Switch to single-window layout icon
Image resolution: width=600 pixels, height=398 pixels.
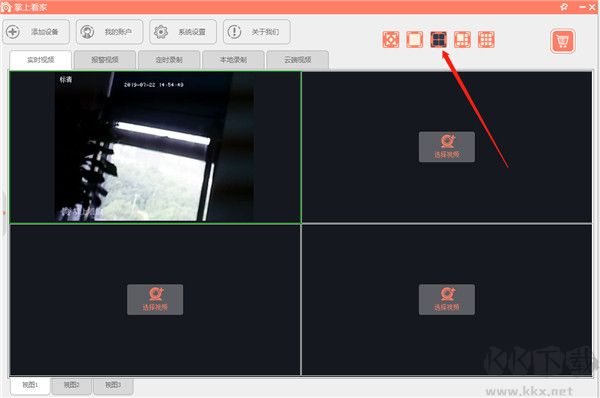pyautogui.click(x=414, y=39)
